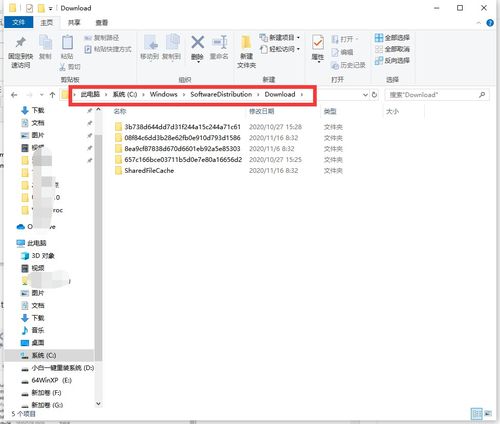The height and width of the screenshot is (424, 500).
Task: Open the Share ribbon tab
Action: (x=74, y=23)
